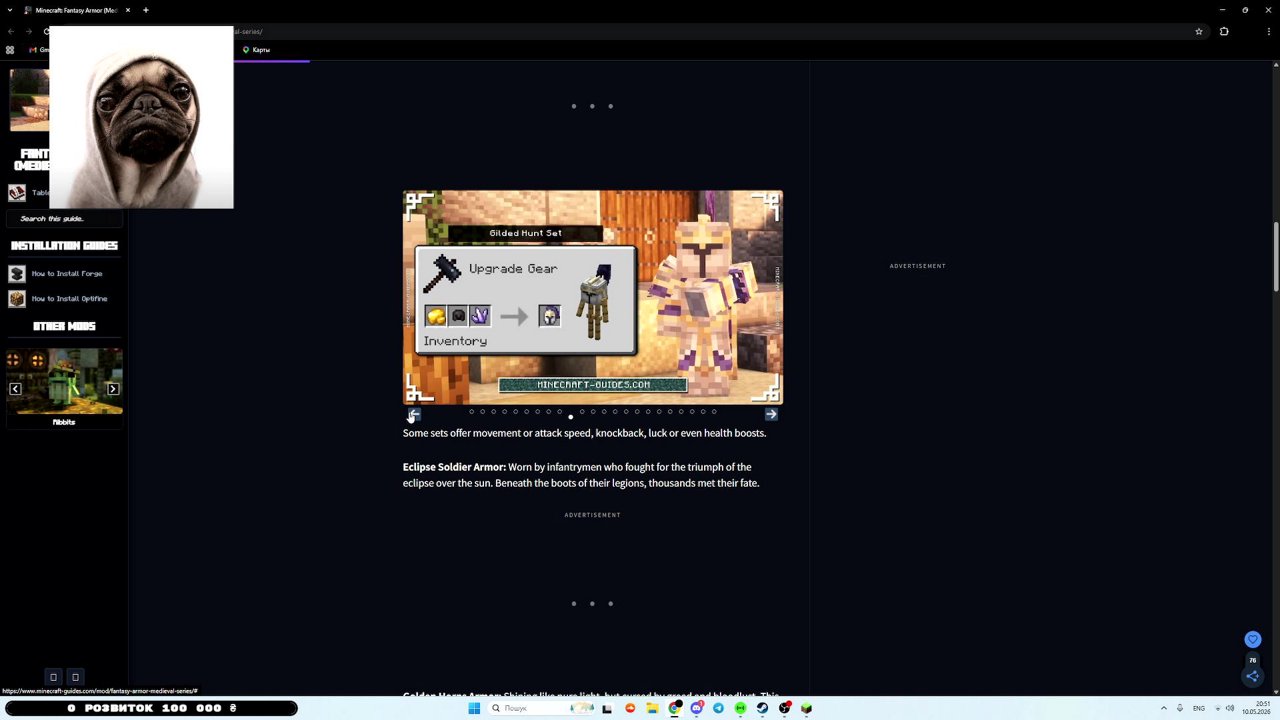Click the taskbar Пошук search box
The height and width of the screenshot is (720, 1280).
pyautogui.click(x=540, y=708)
